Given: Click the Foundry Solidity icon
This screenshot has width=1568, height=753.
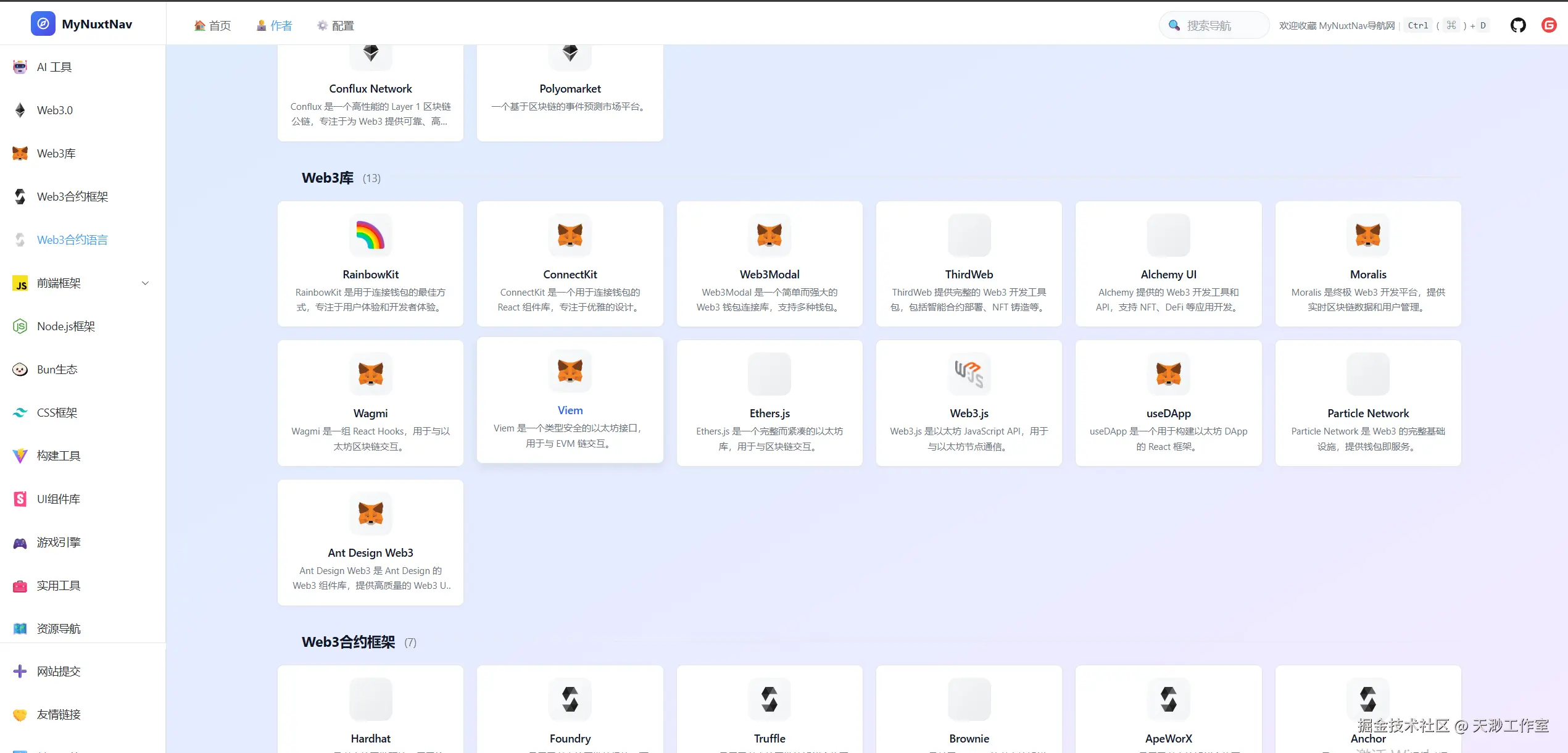Looking at the screenshot, I should pos(570,699).
